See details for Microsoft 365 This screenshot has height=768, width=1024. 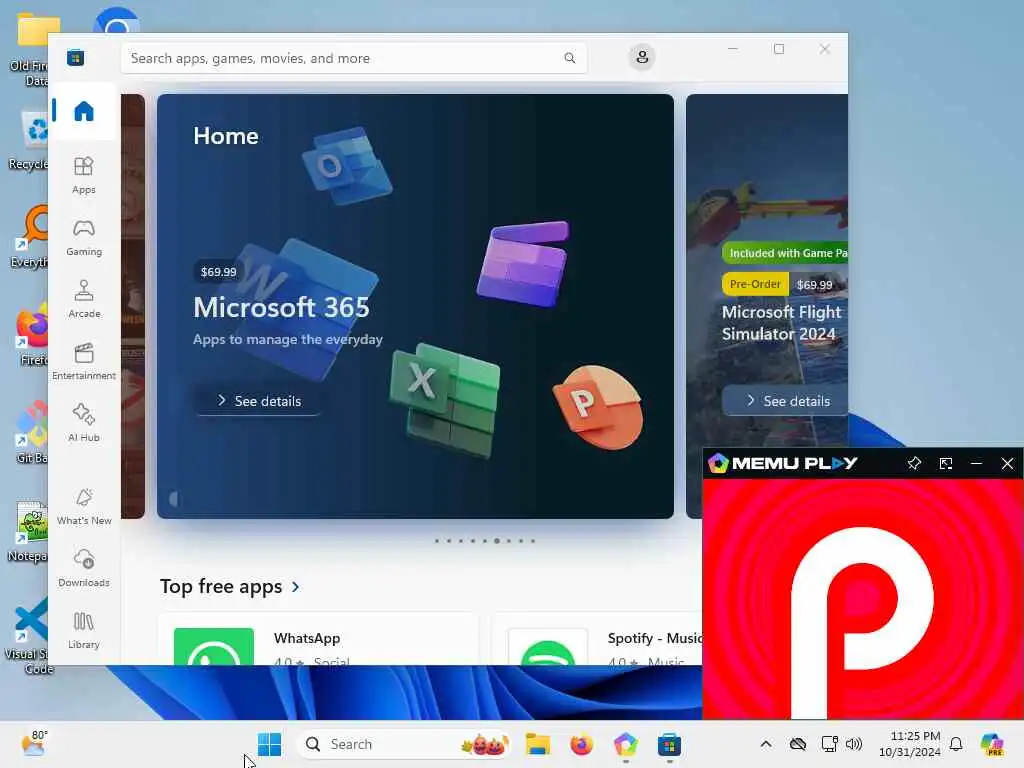(259, 401)
